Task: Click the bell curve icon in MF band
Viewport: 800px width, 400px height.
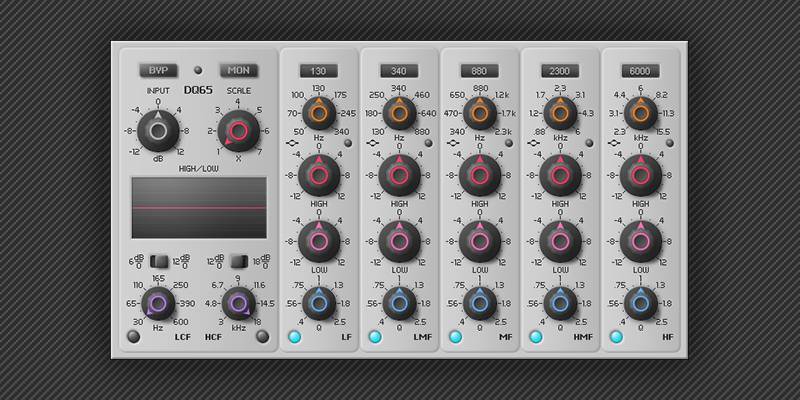Action: [453, 143]
